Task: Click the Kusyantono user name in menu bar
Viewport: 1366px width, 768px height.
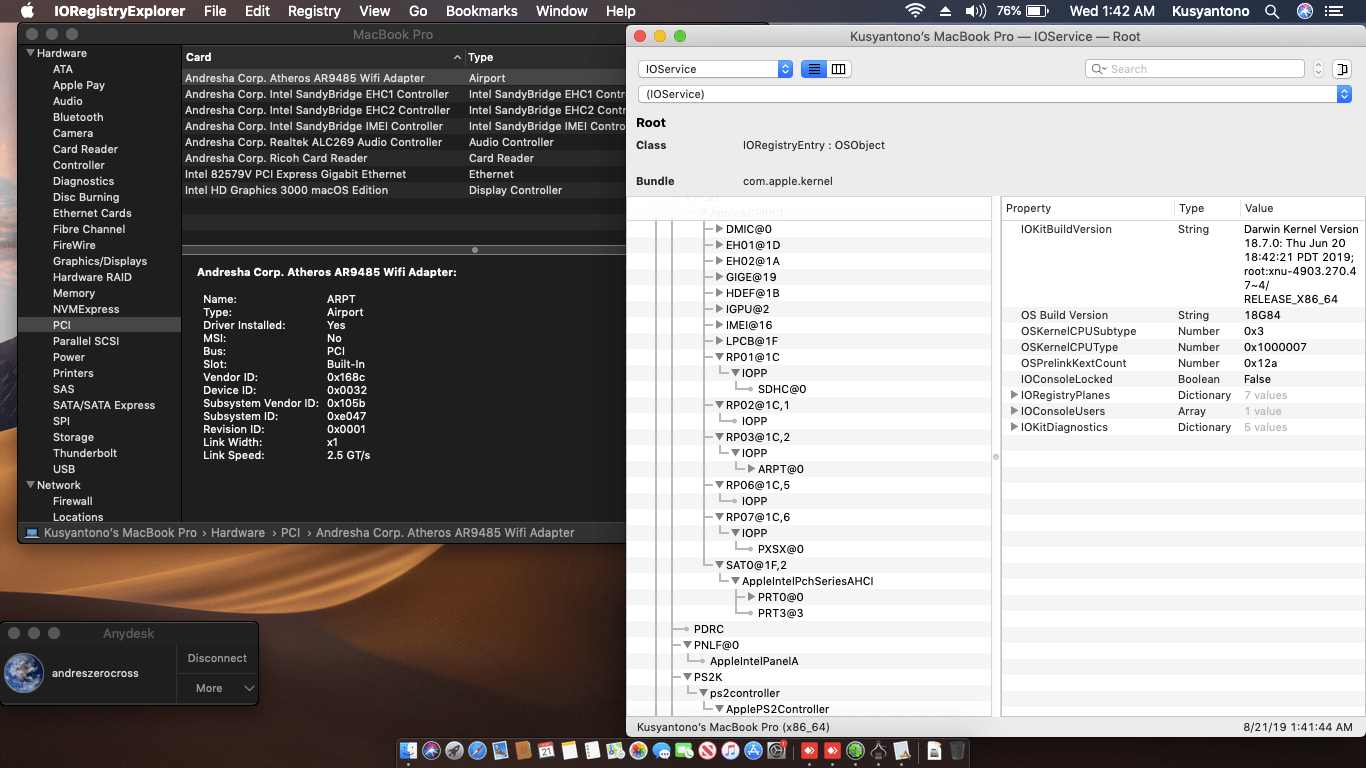Action: (x=1209, y=11)
